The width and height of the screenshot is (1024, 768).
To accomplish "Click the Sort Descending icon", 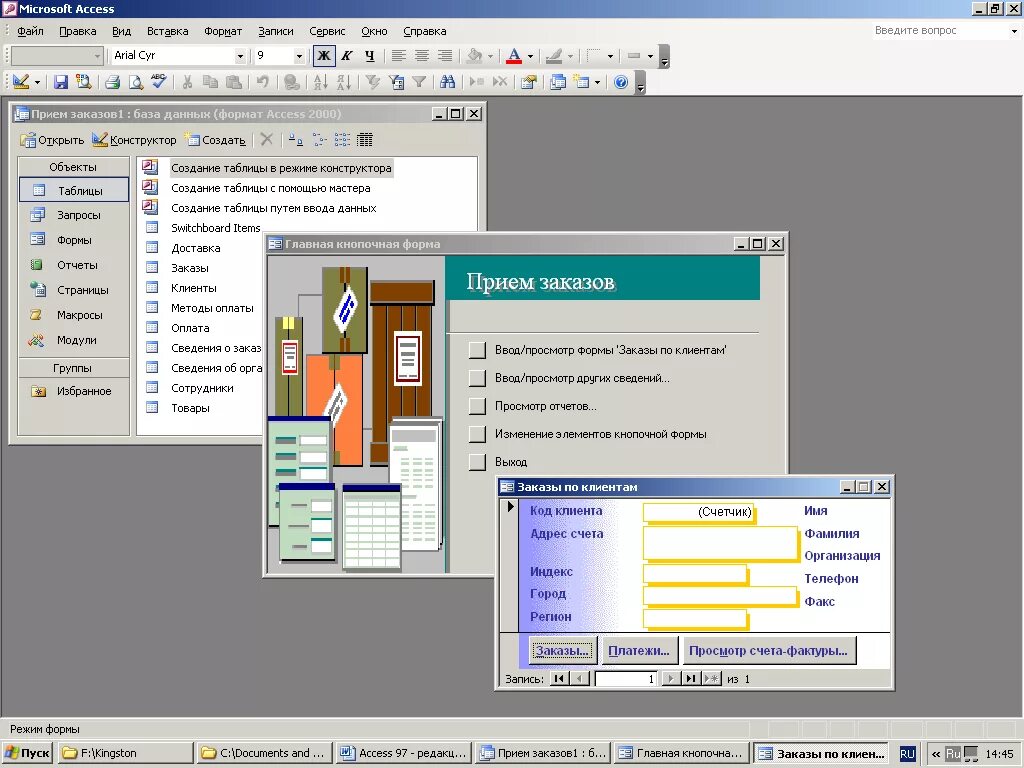I will tap(344, 82).
